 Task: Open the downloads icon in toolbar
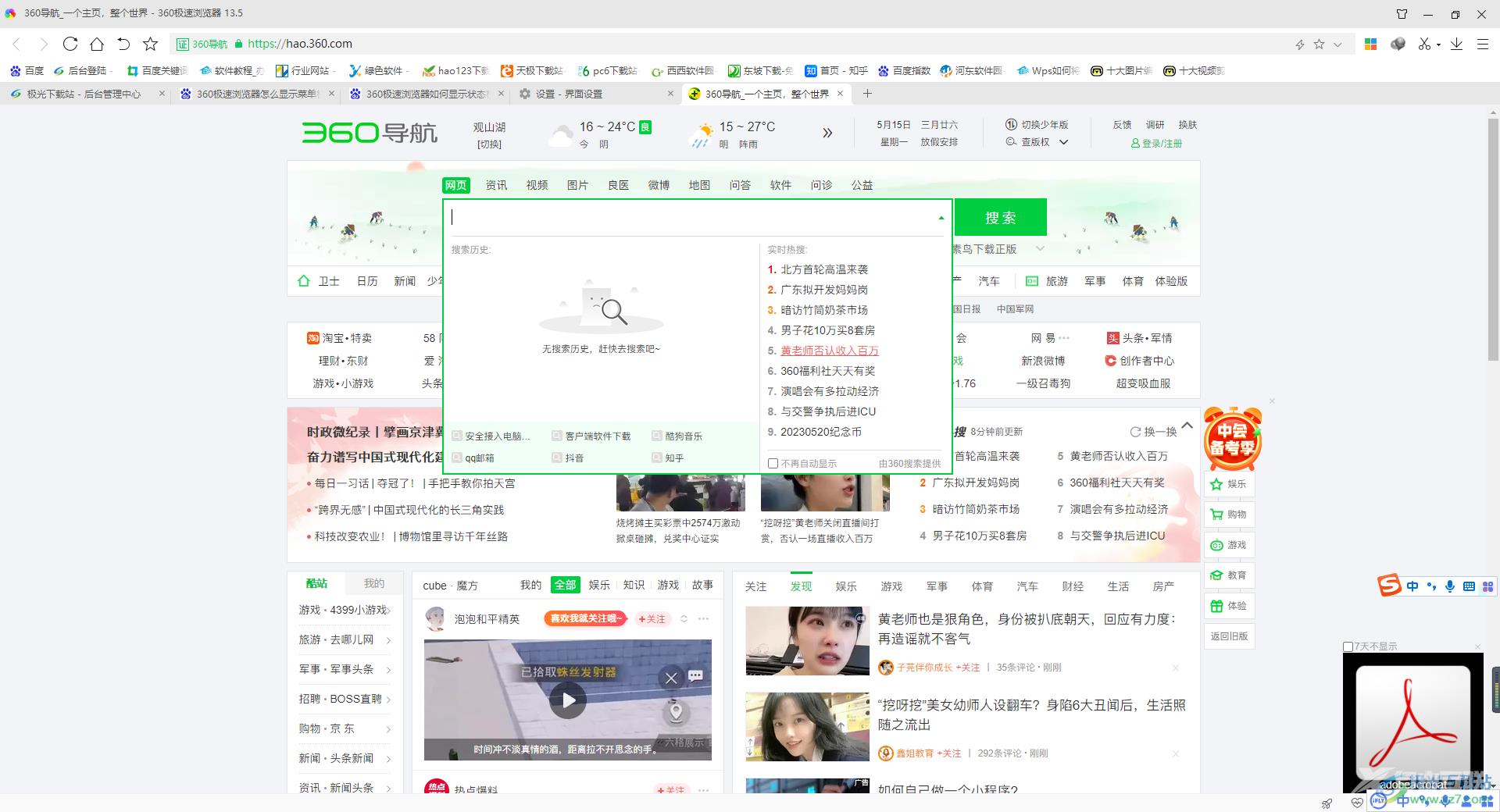pos(1456,45)
